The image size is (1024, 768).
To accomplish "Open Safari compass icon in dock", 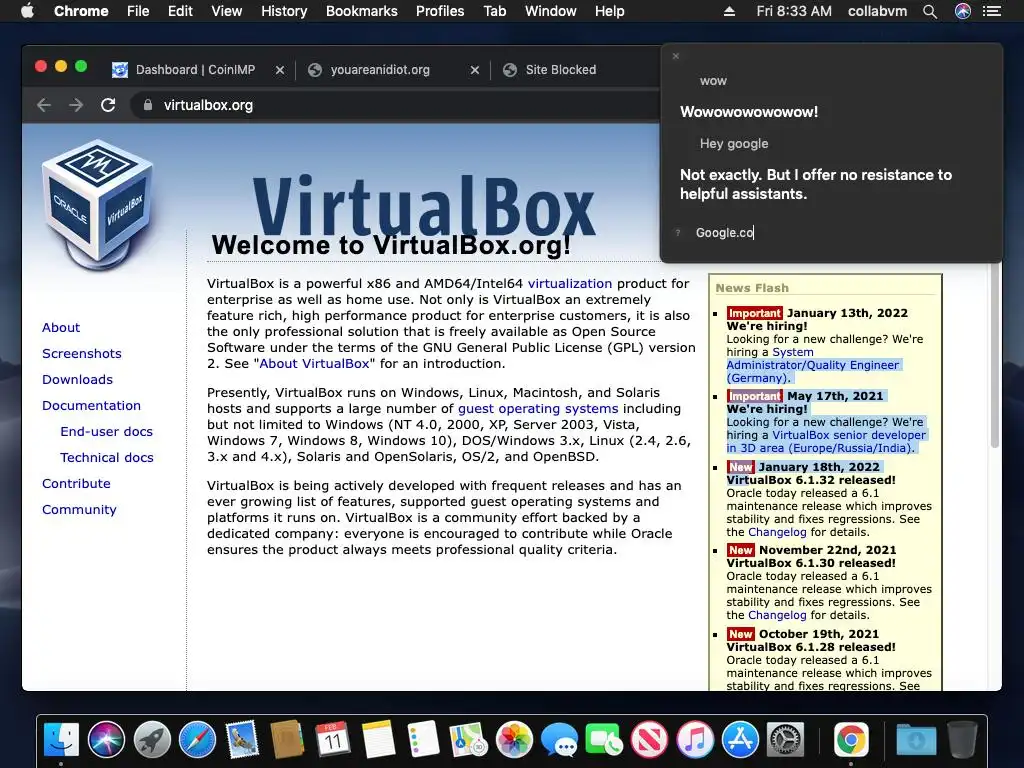I will tap(197, 740).
